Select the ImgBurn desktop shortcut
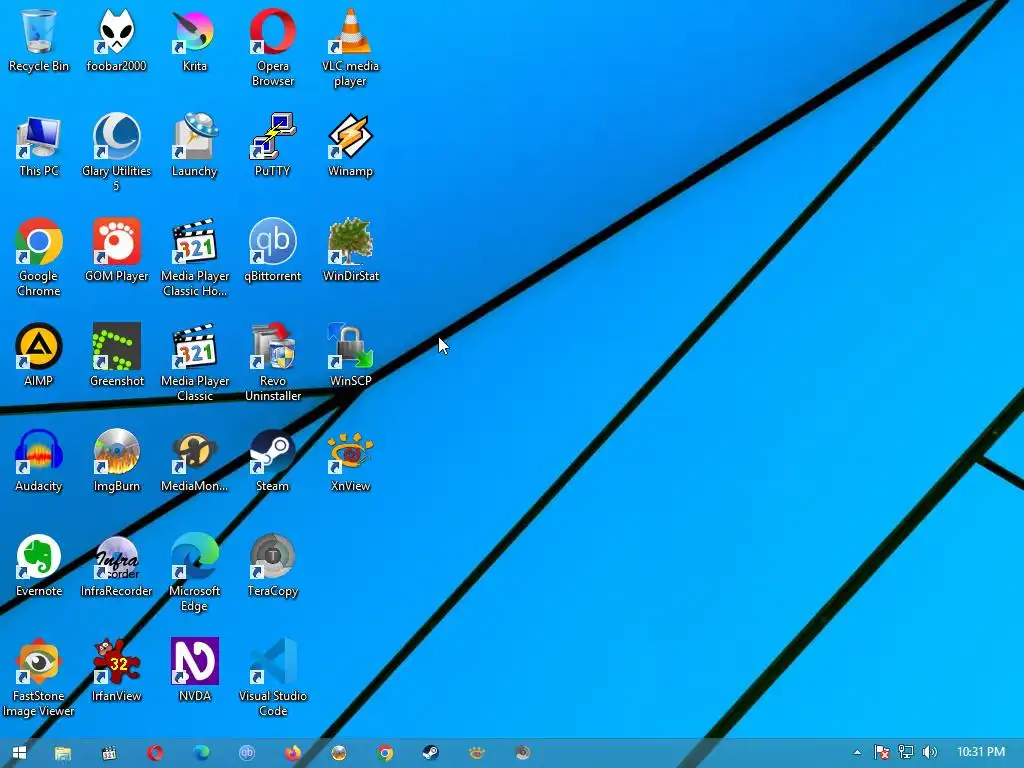 coord(116,461)
